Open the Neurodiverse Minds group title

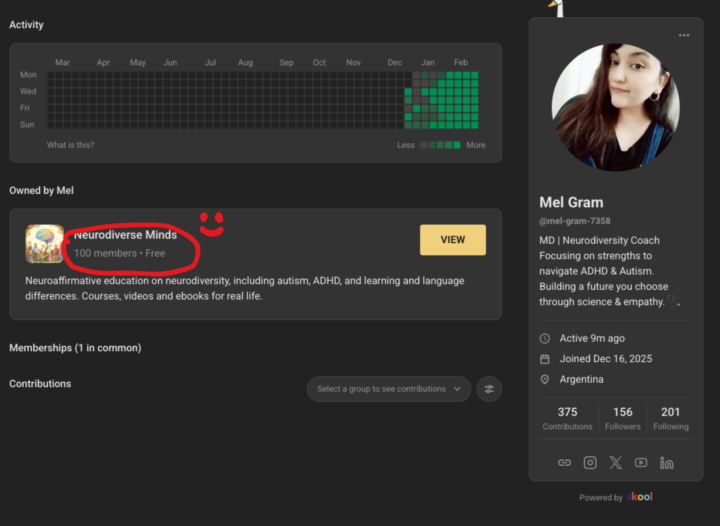[x=125, y=235]
